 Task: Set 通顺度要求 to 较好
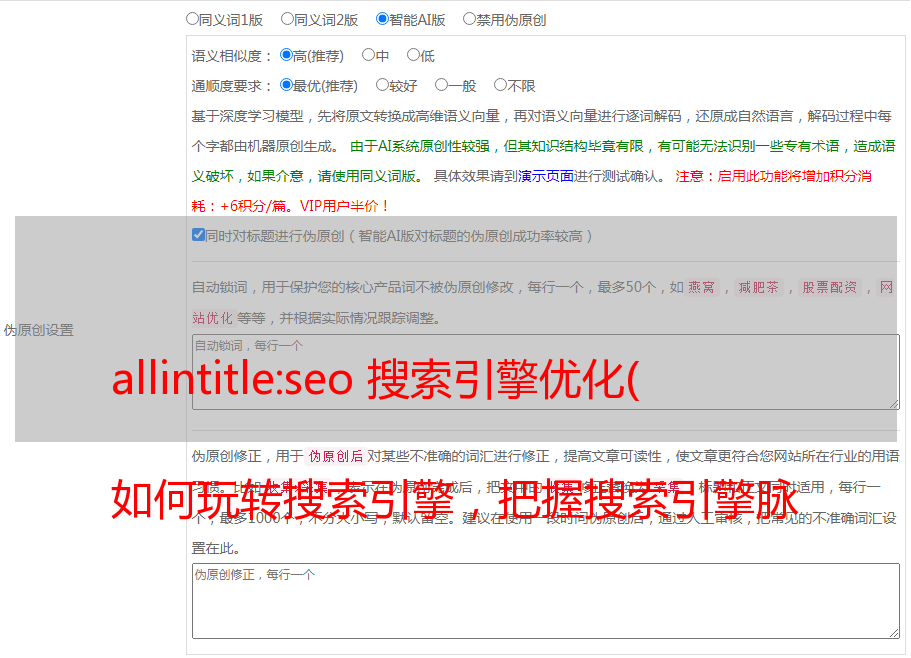pos(382,85)
